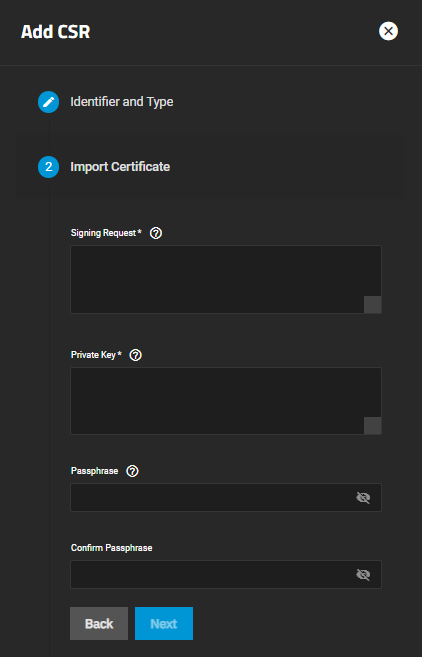Toggle visibility of the Passphrase field
The height and width of the screenshot is (657, 422).
click(363, 498)
